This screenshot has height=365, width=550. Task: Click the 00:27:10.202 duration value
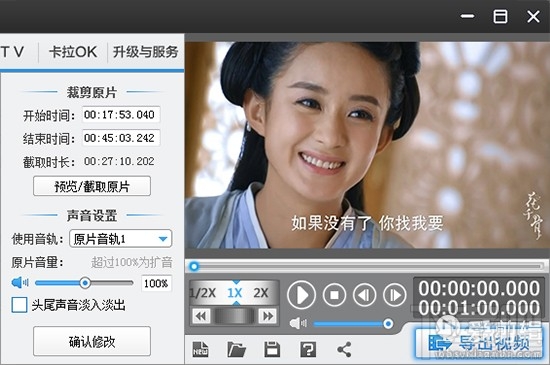click(119, 161)
